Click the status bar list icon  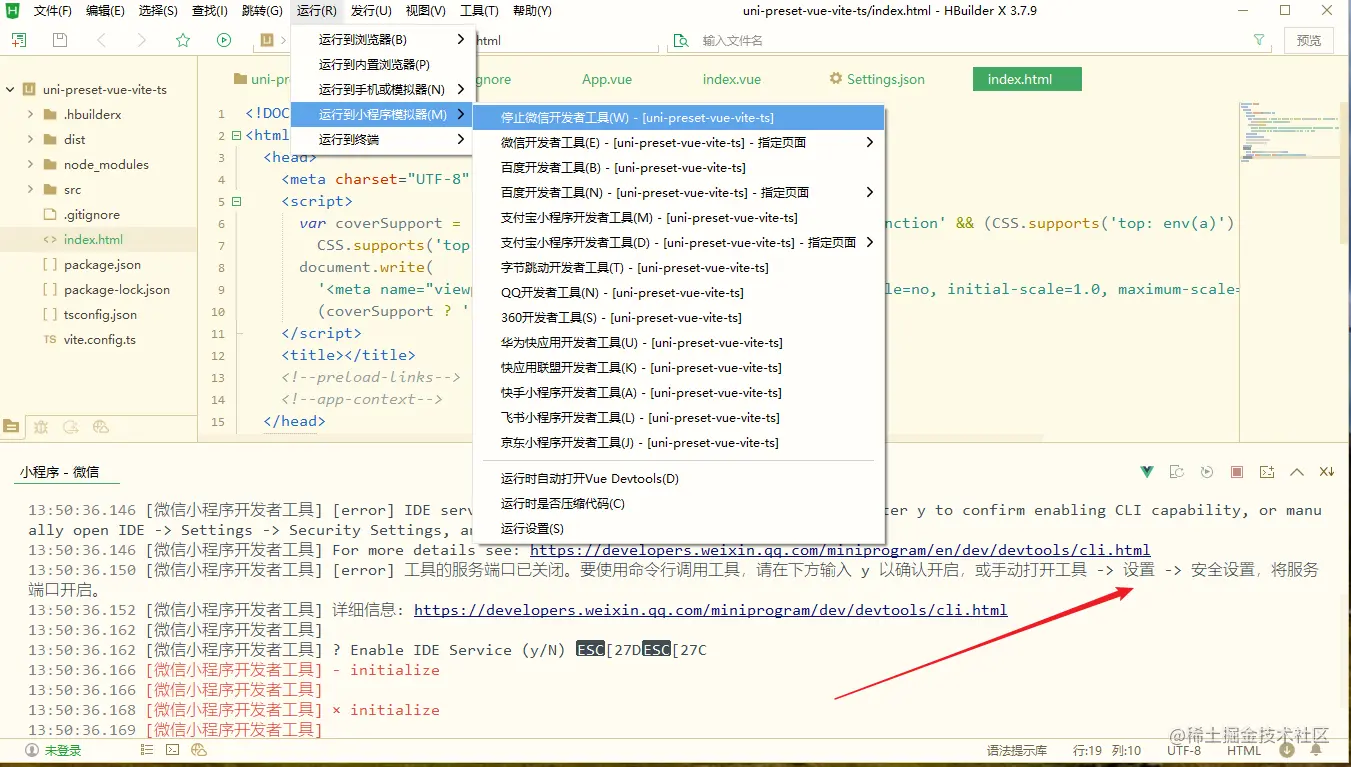point(147,749)
